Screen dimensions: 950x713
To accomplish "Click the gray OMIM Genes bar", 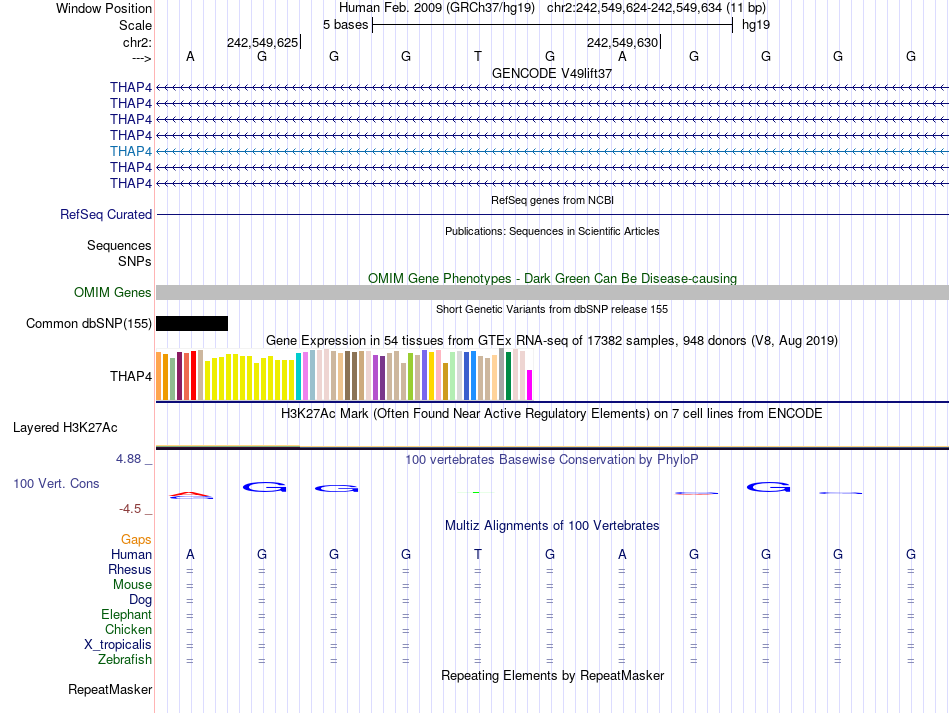I will click(x=552, y=293).
